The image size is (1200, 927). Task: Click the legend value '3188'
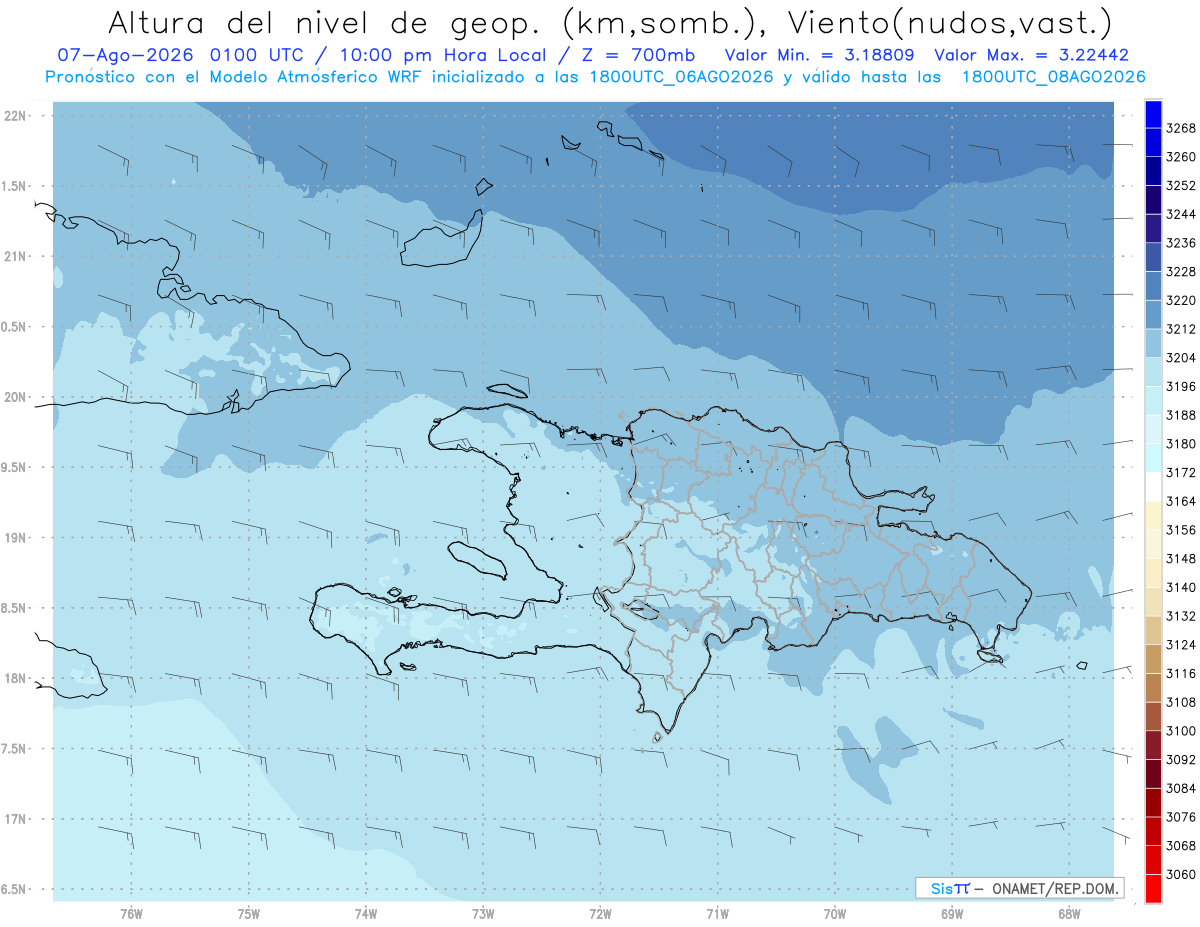click(1181, 415)
